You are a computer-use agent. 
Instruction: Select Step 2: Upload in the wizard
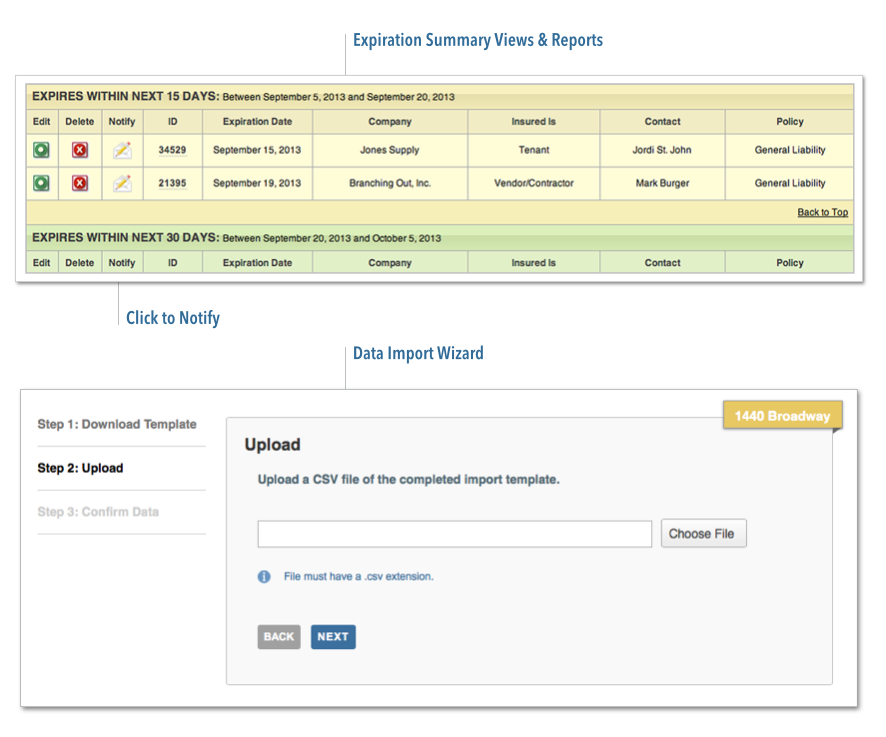click(80, 468)
